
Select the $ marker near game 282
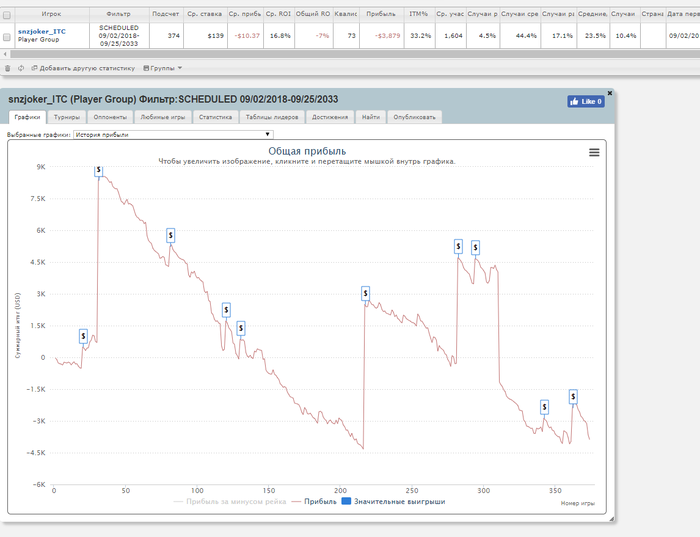(458, 246)
